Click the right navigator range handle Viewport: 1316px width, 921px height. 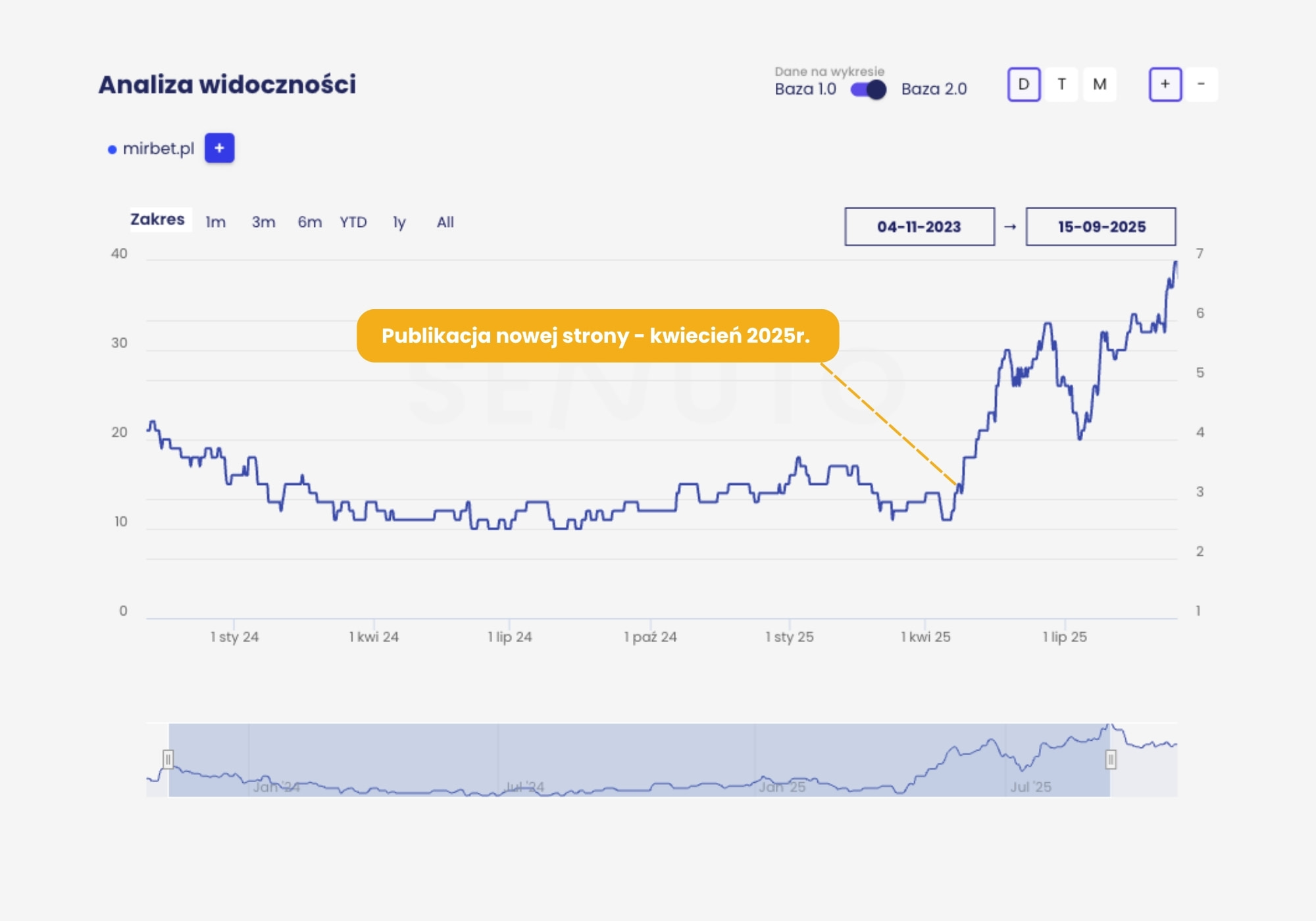click(1111, 760)
